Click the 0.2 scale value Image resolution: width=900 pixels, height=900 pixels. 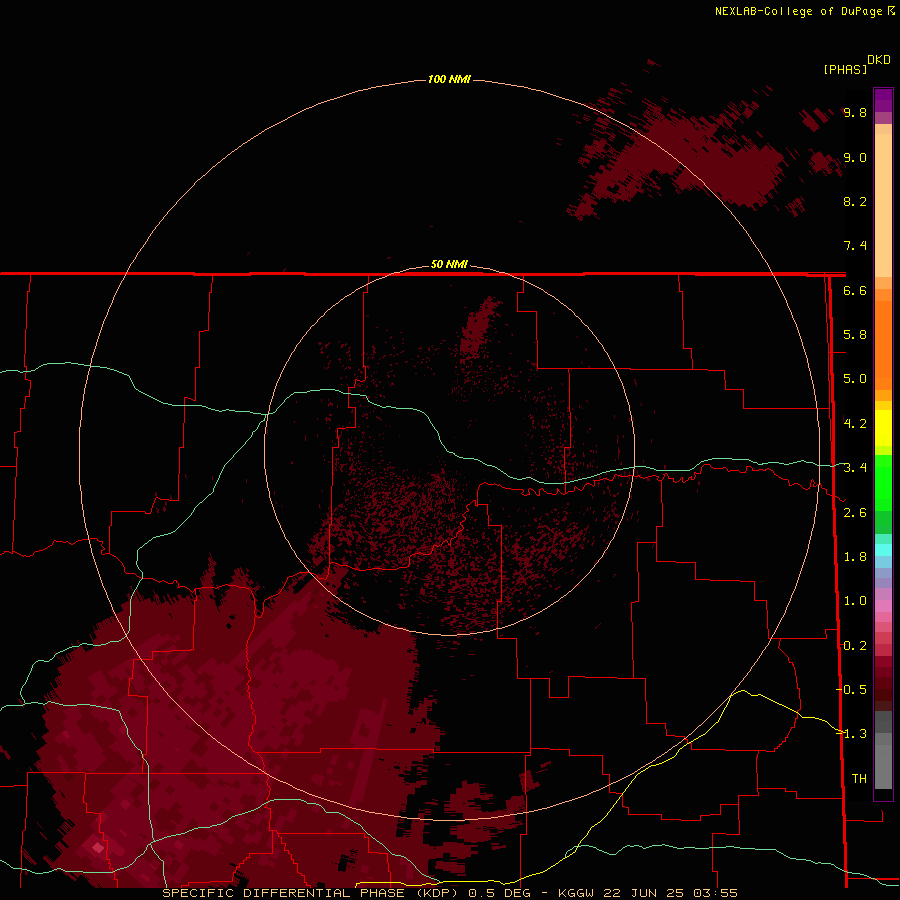855,646
